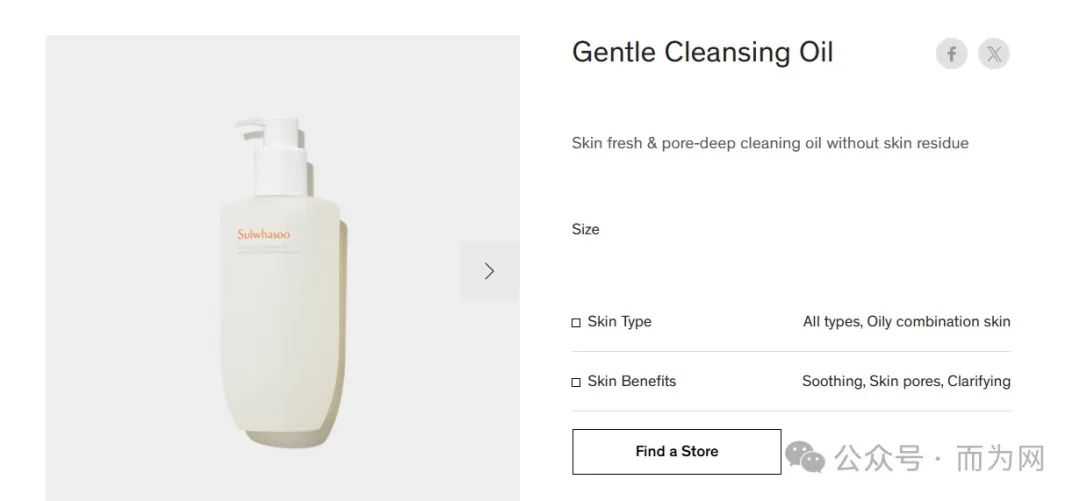1080x501 pixels.
Task: Toggle the Skin Benefits square marker
Action: 576,382
